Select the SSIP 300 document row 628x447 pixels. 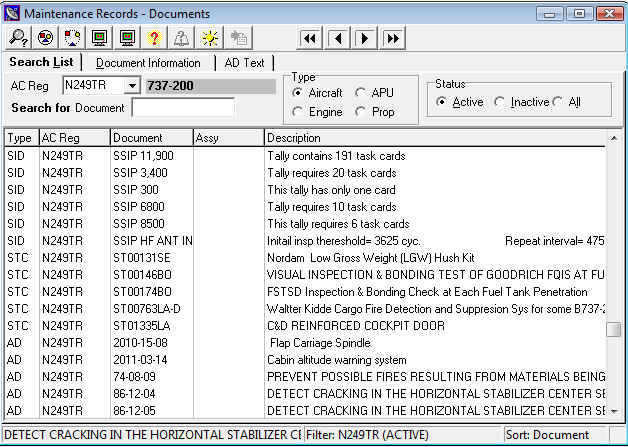(x=305, y=190)
